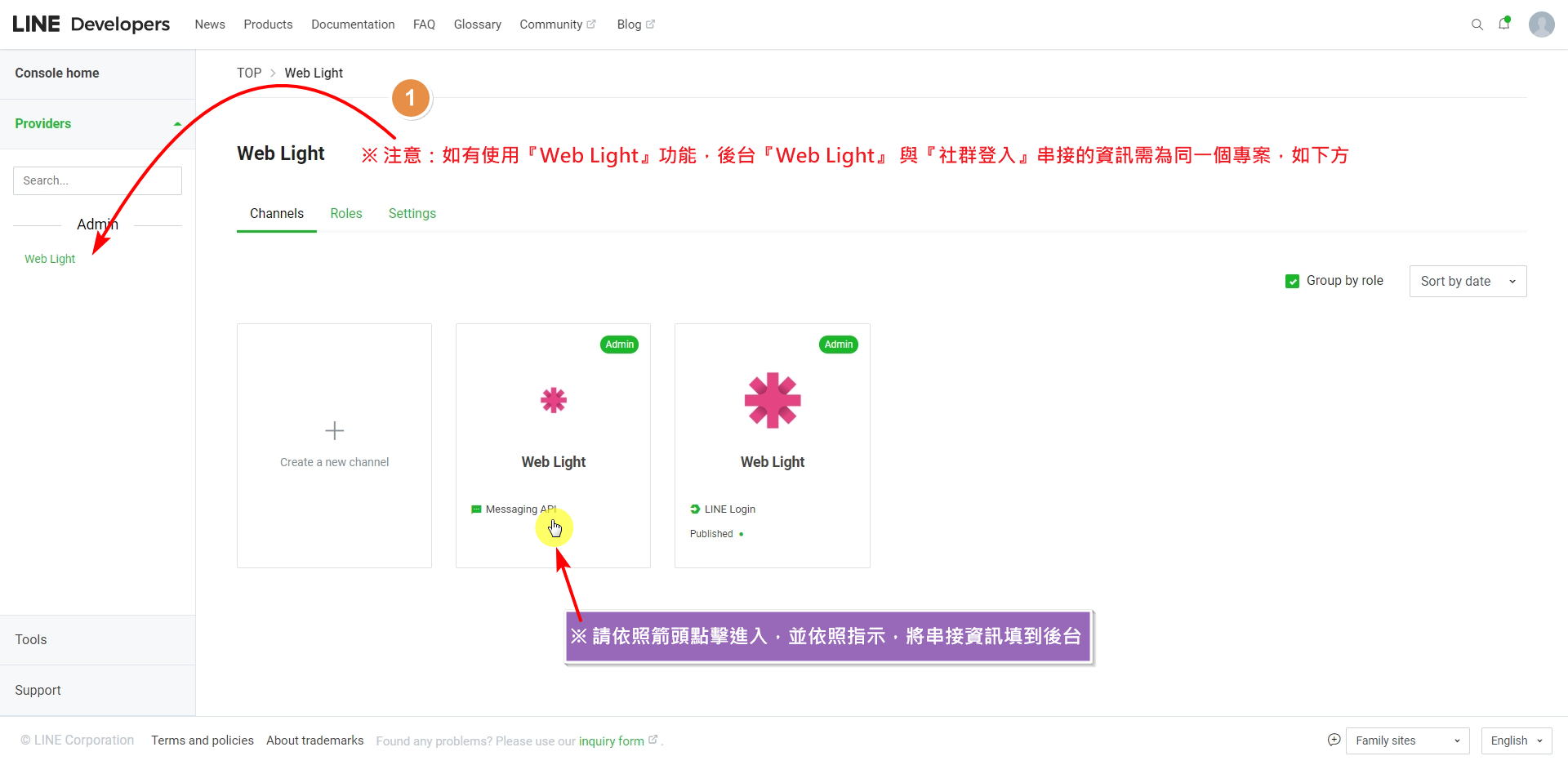The width and height of the screenshot is (1568, 765).
Task: Expand the Family sites dropdown
Action: [1406, 741]
